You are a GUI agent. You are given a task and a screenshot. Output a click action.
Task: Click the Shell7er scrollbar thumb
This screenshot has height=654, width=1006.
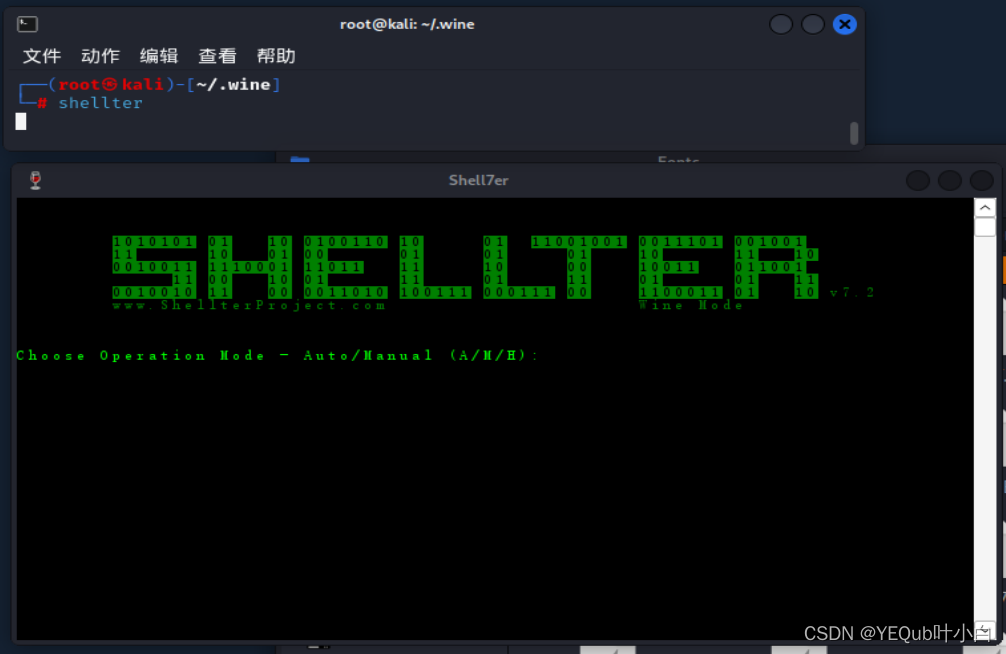pyautogui.click(x=985, y=227)
